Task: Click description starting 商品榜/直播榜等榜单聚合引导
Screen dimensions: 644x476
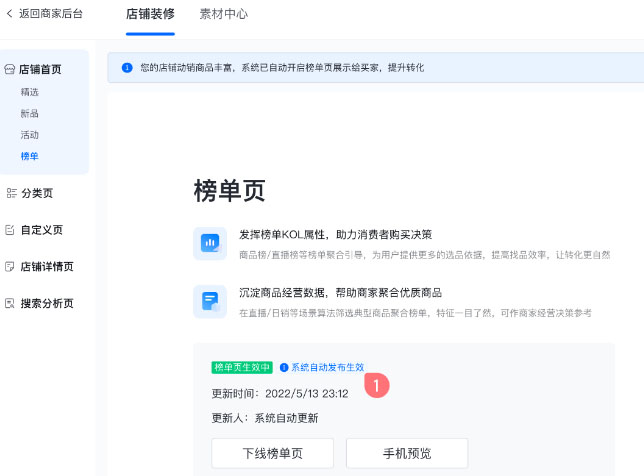Action: click(425, 255)
